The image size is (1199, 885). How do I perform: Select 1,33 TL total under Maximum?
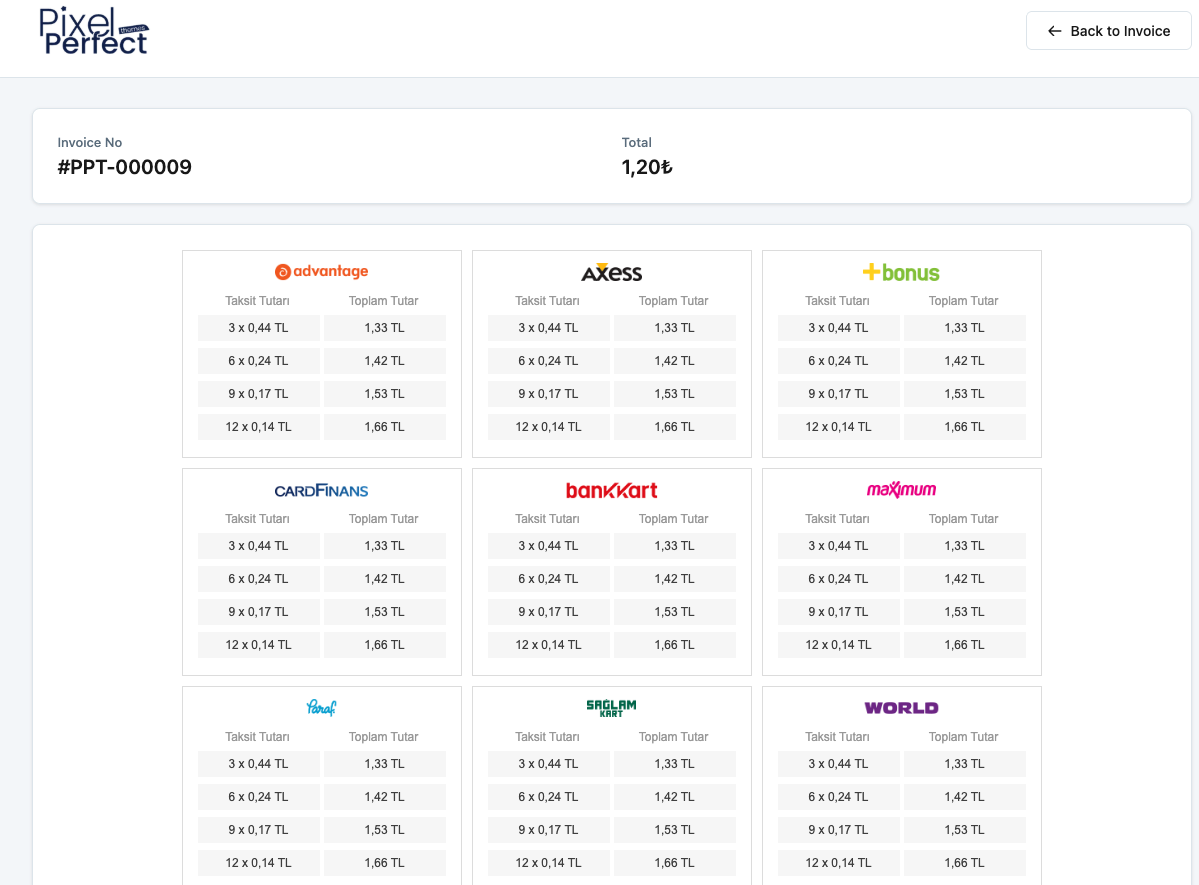coord(964,546)
